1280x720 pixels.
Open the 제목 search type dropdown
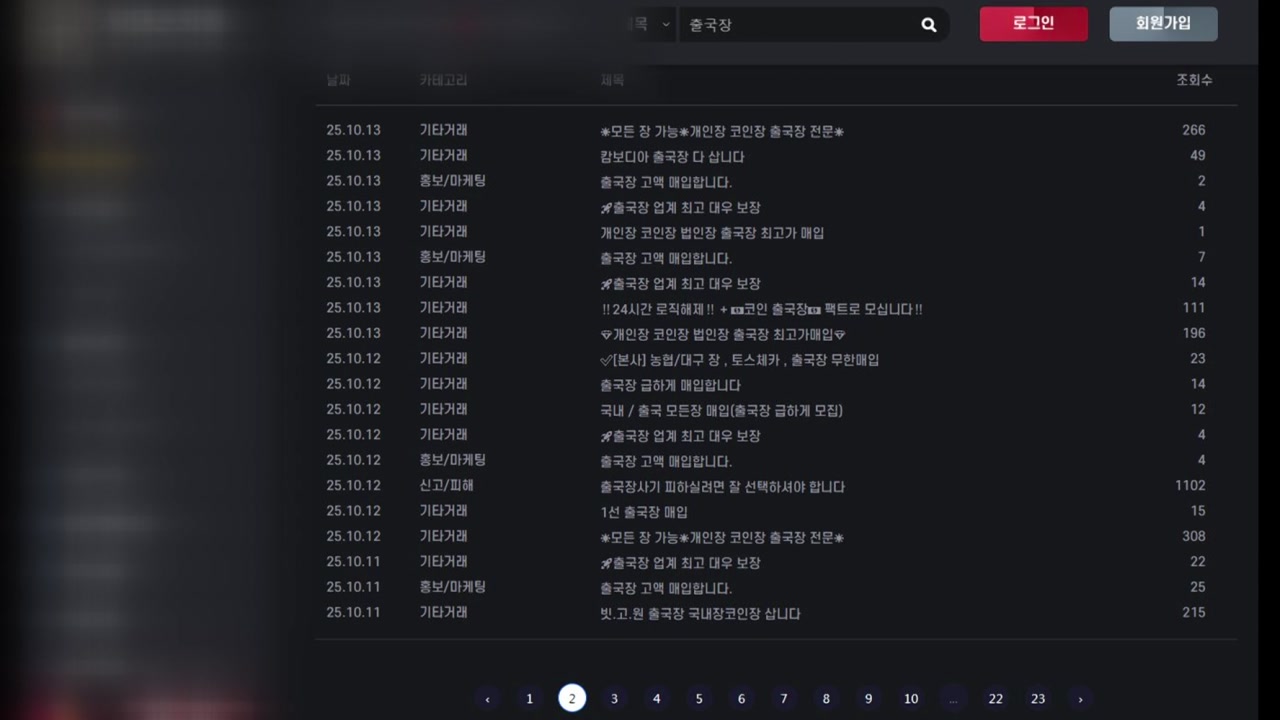(648, 24)
